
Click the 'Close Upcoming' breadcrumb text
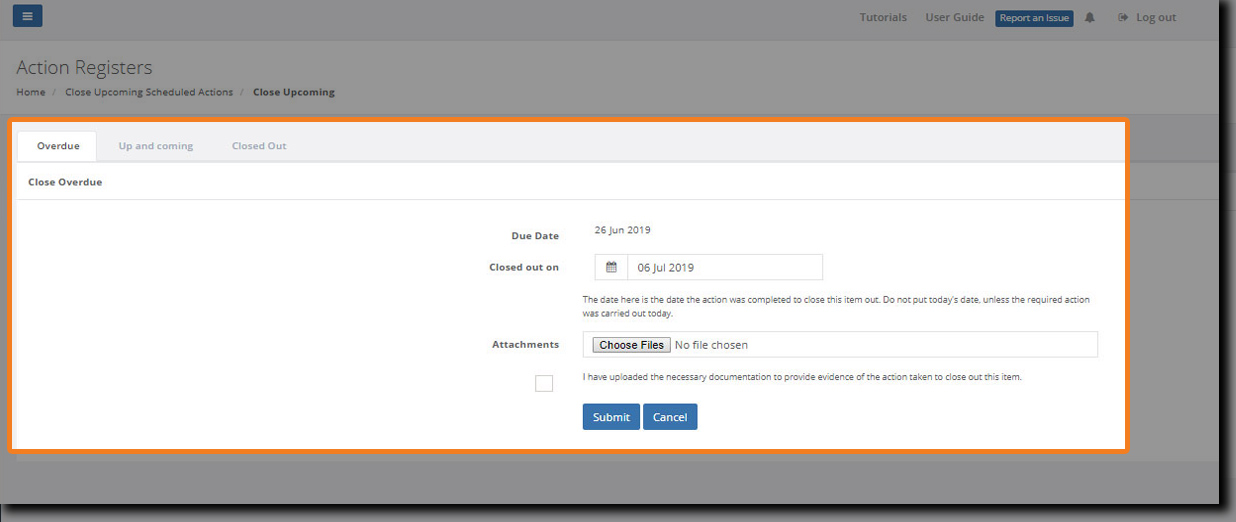[x=294, y=92]
